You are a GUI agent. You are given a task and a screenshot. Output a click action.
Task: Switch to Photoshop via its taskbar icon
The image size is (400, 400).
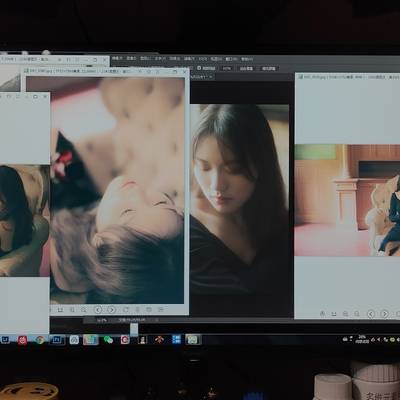[57, 340]
